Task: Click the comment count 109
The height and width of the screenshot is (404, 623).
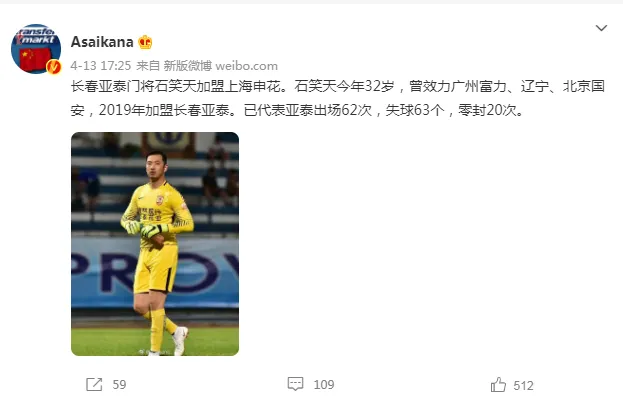Action: [324, 385]
